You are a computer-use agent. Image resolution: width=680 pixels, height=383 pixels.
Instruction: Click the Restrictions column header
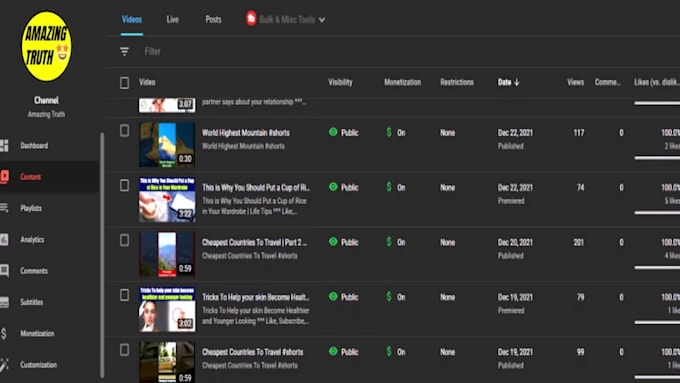[x=457, y=82]
